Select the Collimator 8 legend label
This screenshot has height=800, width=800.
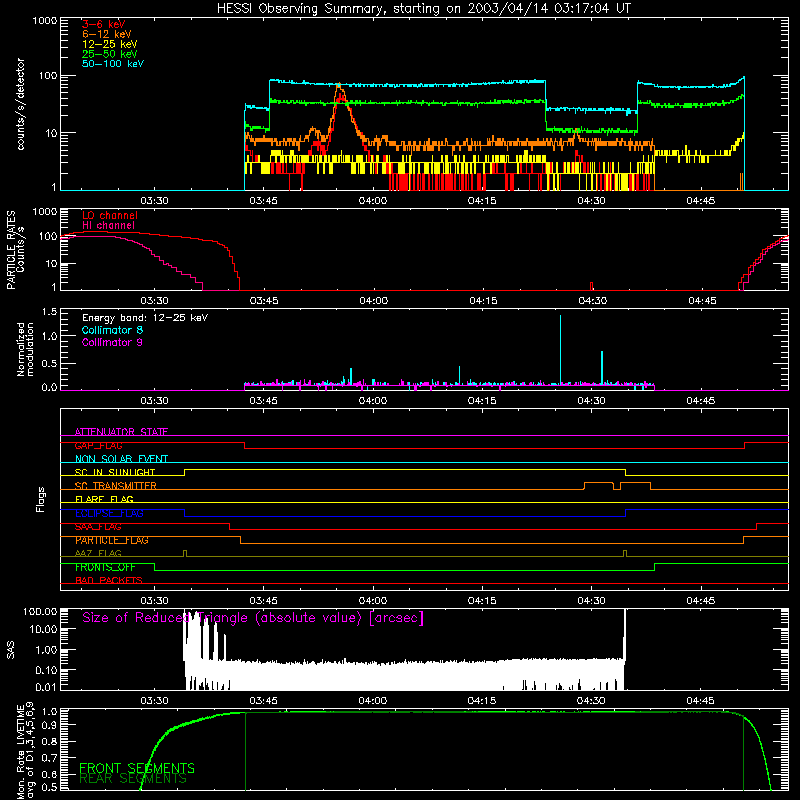112,330
